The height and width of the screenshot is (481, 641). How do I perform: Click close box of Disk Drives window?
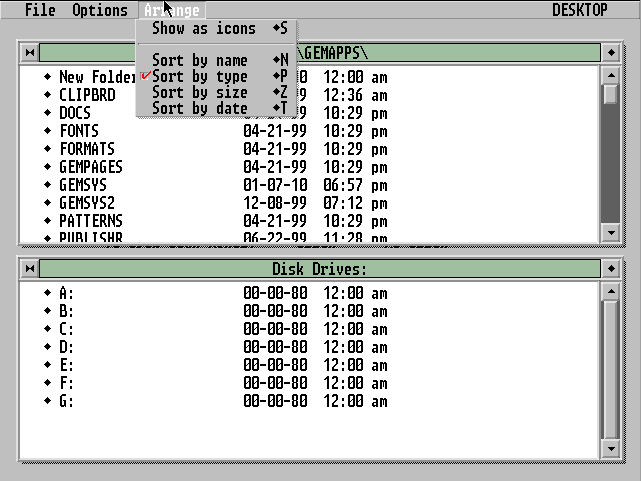[x=29, y=269]
